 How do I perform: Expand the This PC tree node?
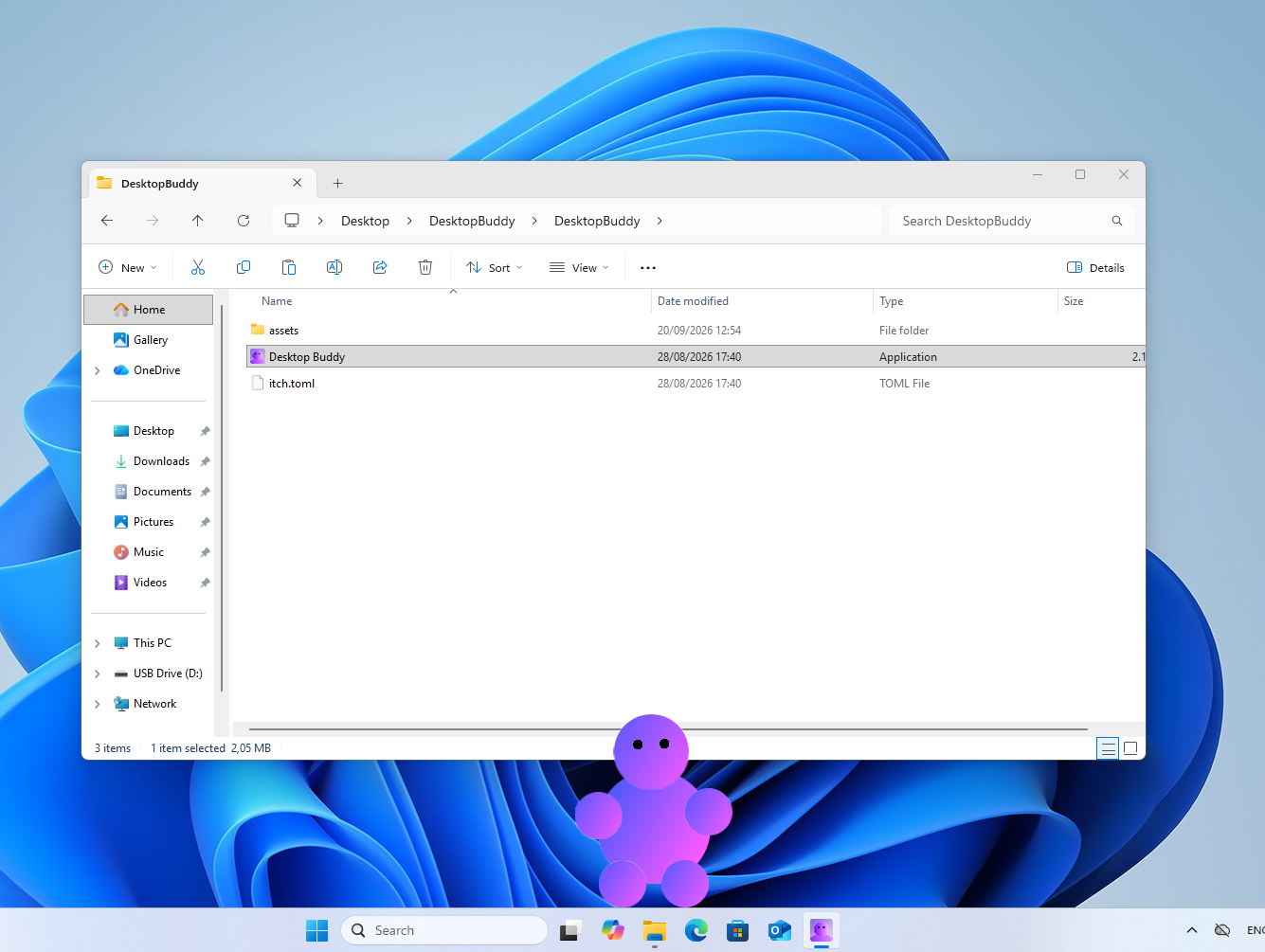[98, 643]
